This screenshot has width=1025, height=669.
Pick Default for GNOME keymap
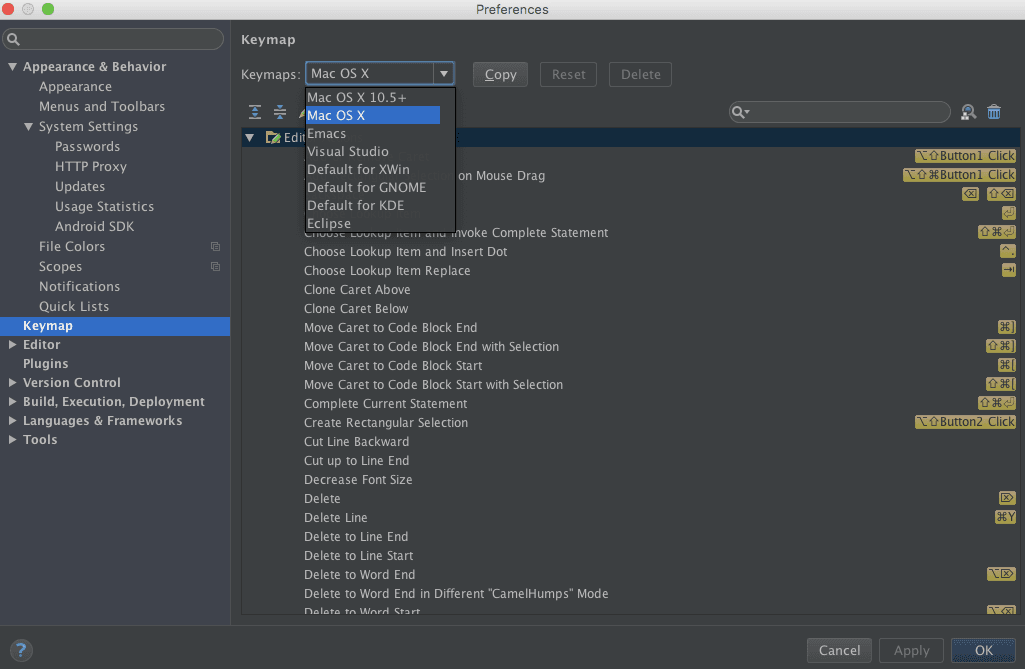(x=366, y=188)
